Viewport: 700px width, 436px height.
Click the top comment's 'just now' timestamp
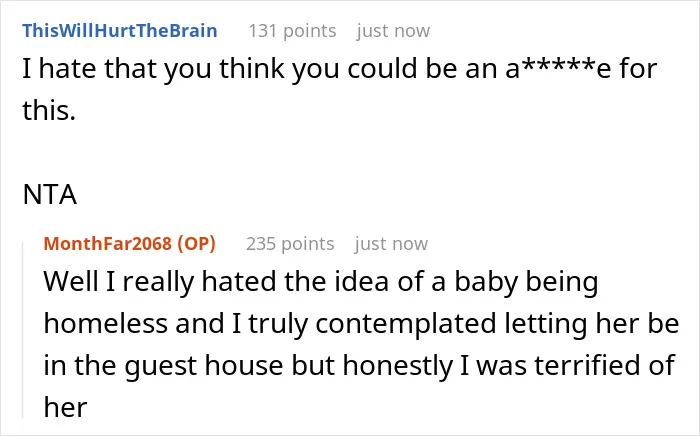tap(393, 31)
